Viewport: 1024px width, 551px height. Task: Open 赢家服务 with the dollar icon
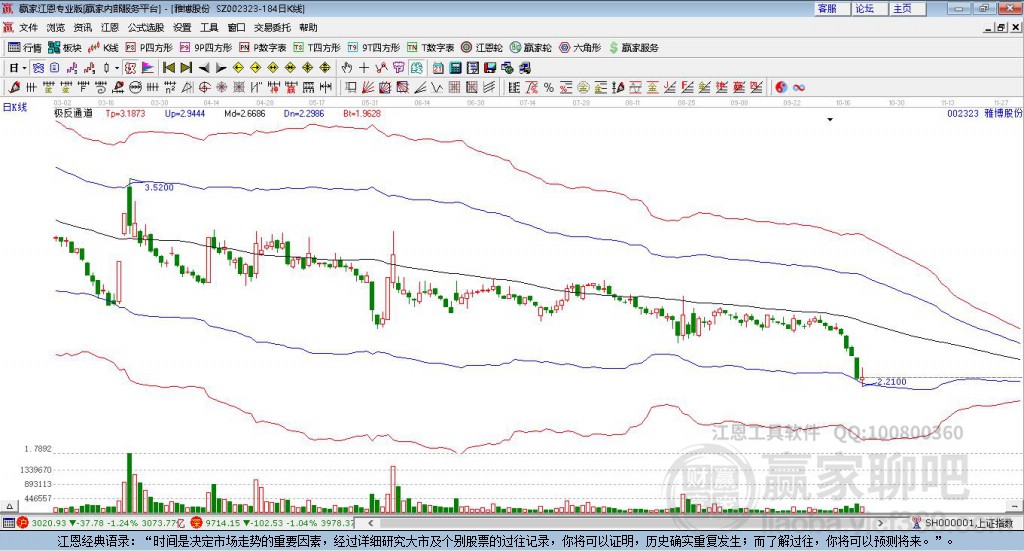coord(634,48)
